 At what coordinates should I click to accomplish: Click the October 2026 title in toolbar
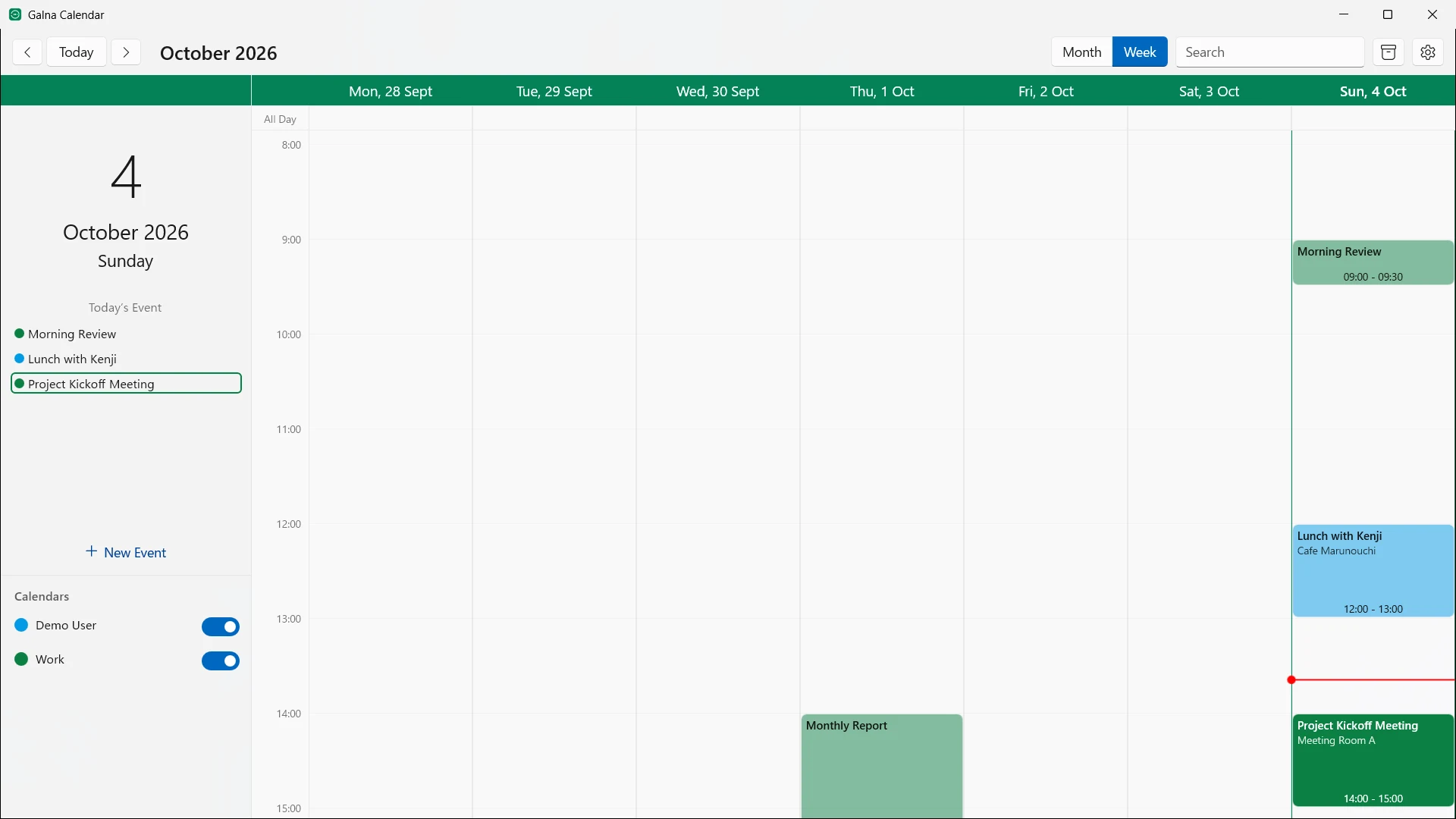(x=218, y=53)
